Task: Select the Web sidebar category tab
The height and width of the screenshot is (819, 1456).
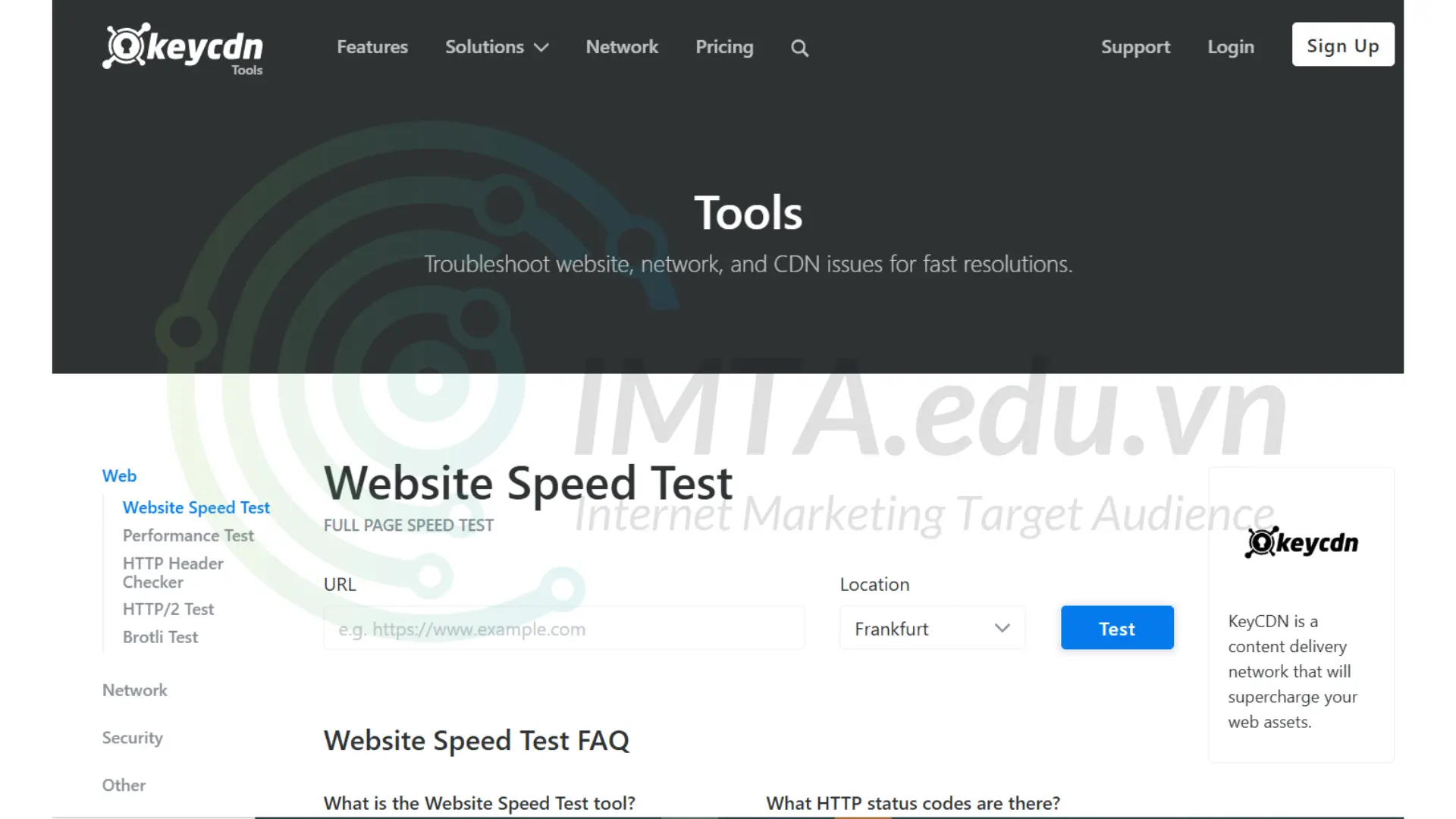Action: tap(119, 476)
